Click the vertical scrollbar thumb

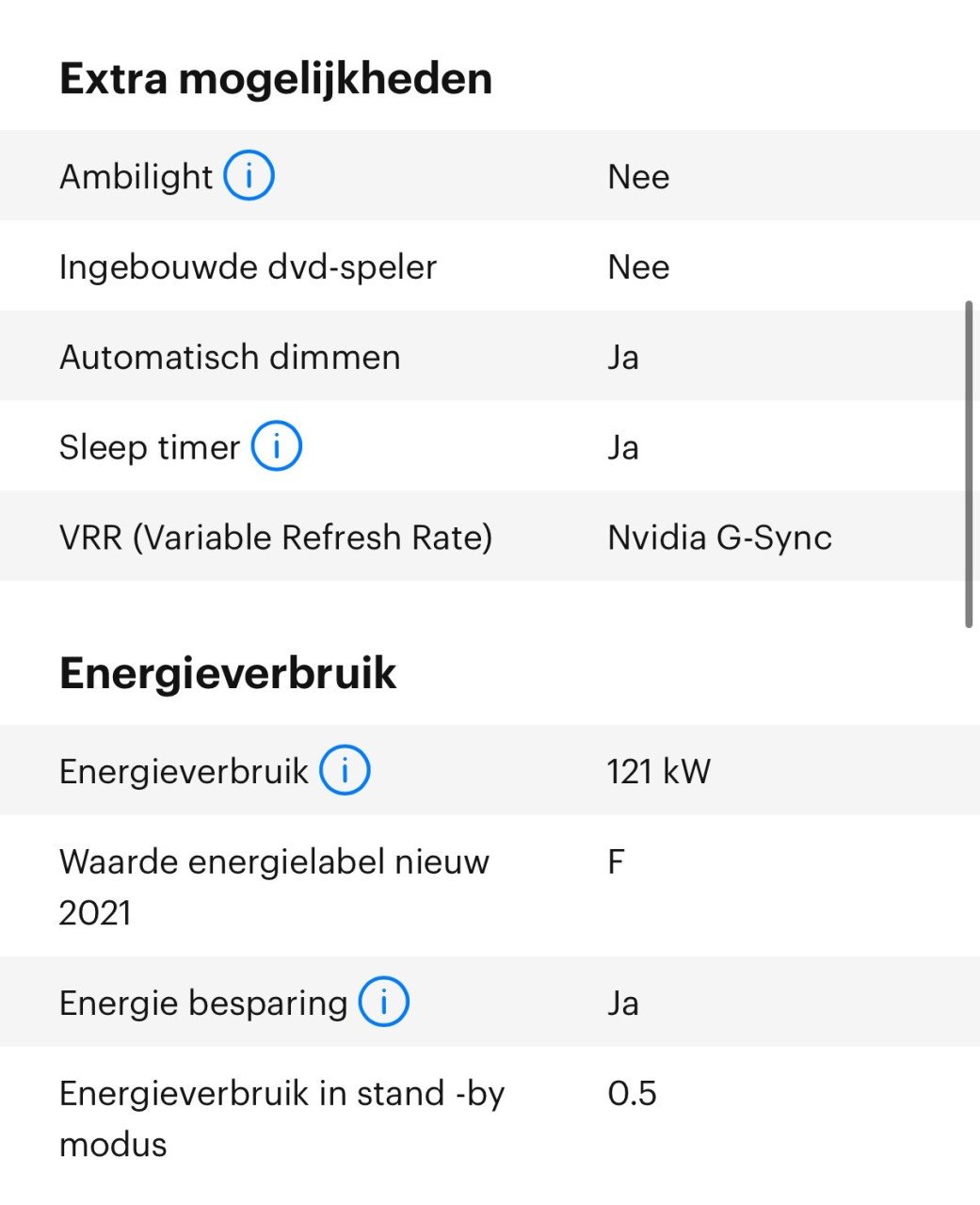[x=969, y=464]
